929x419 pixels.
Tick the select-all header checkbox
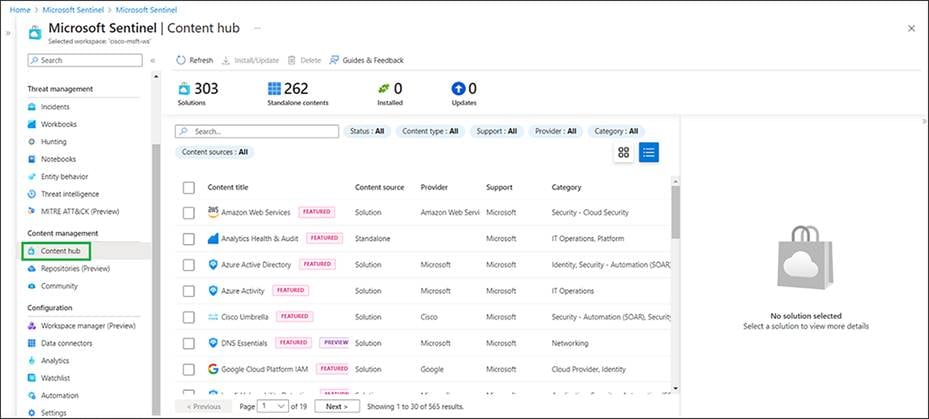pos(188,187)
